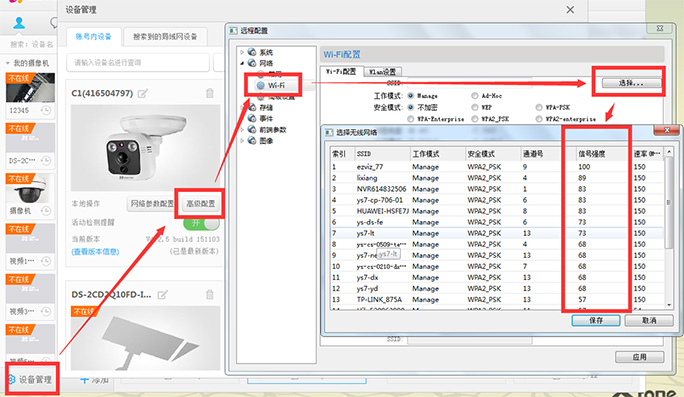This screenshot has width=684, height=397.
Task: Click the wireless network list vertical scrollbar
Action: (669, 228)
